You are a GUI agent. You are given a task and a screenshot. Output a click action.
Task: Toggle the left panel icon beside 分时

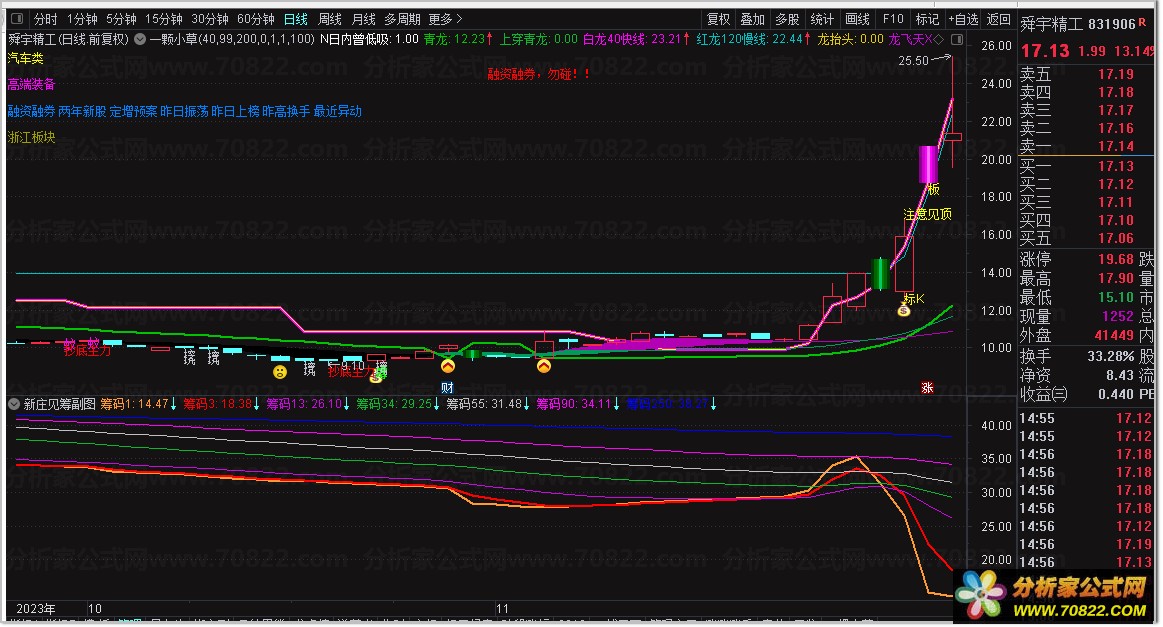pos(18,19)
